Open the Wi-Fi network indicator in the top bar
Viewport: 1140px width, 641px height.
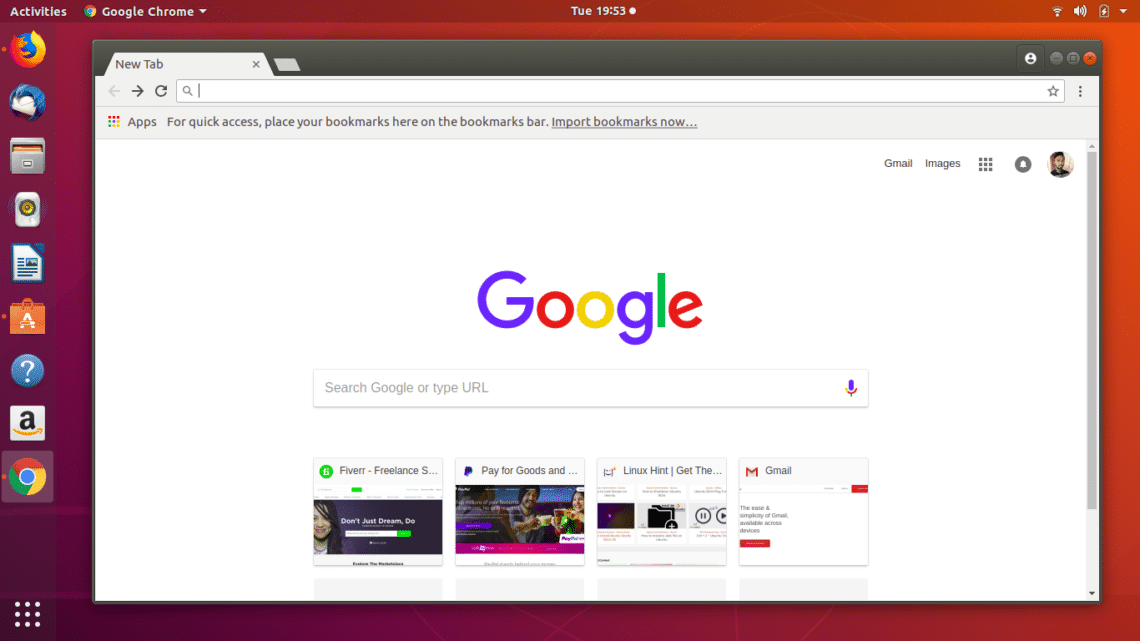[x=1057, y=11]
